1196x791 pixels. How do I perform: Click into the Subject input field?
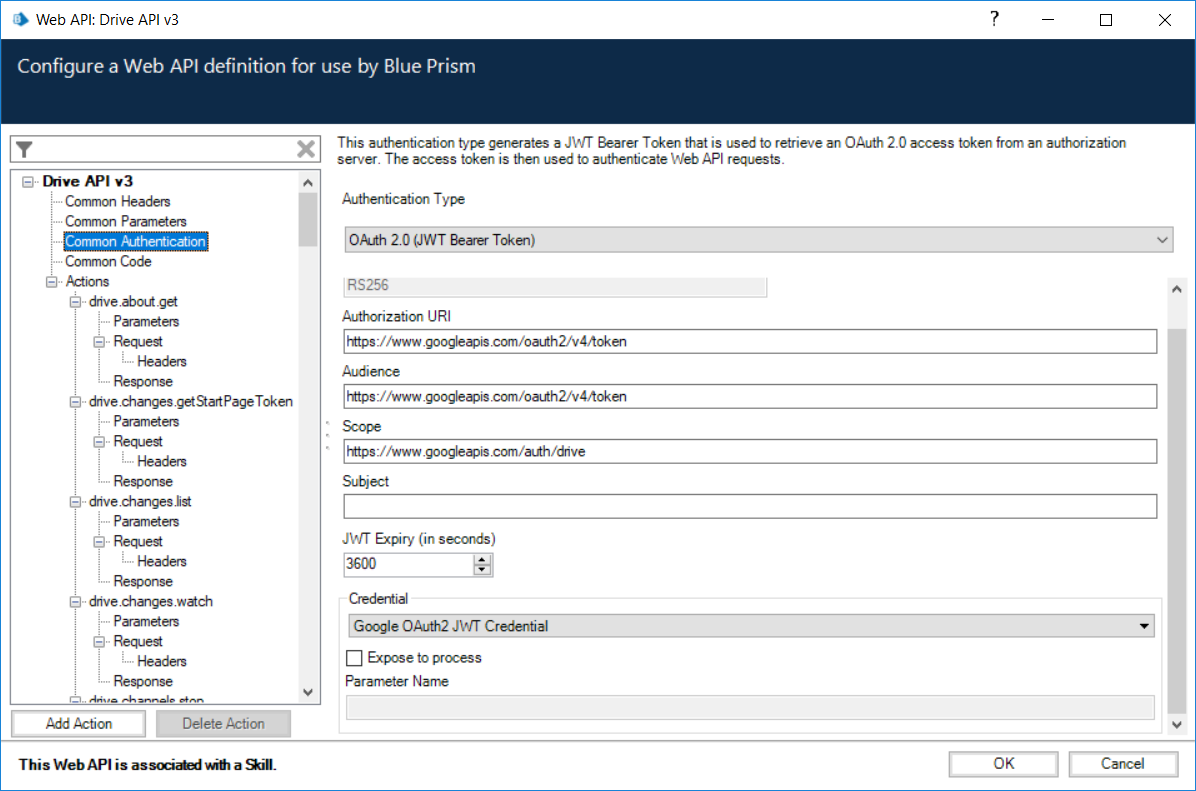[749, 506]
